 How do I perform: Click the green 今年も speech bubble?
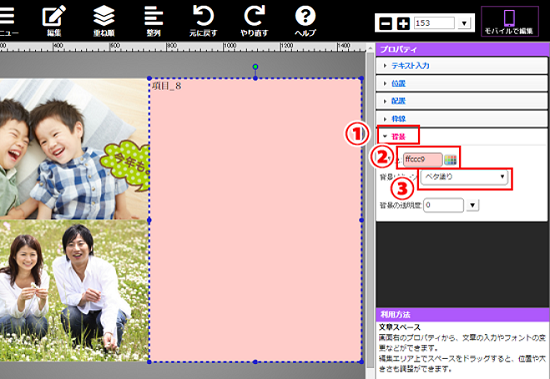[x=126, y=166]
